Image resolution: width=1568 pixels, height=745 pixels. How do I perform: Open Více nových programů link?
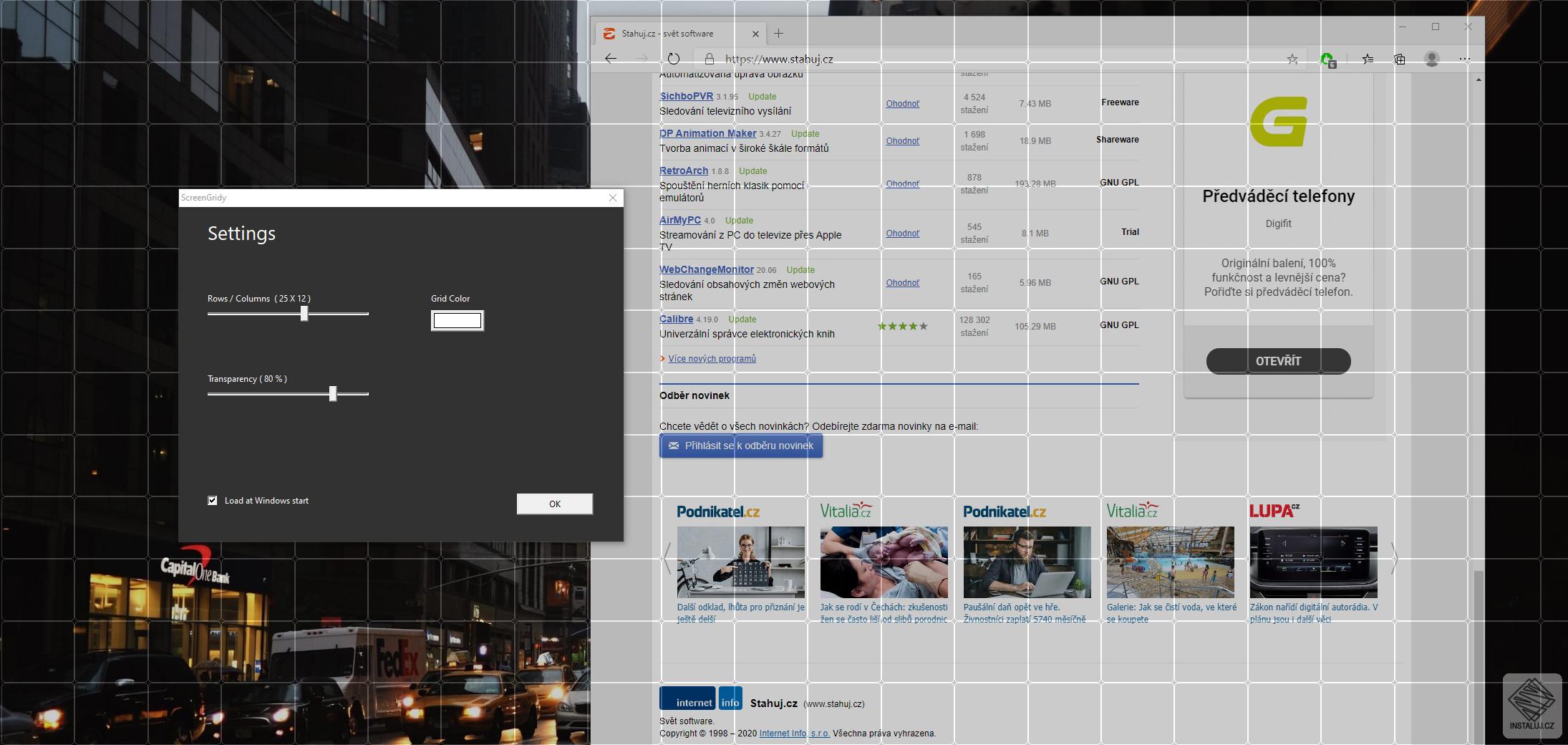click(712, 359)
